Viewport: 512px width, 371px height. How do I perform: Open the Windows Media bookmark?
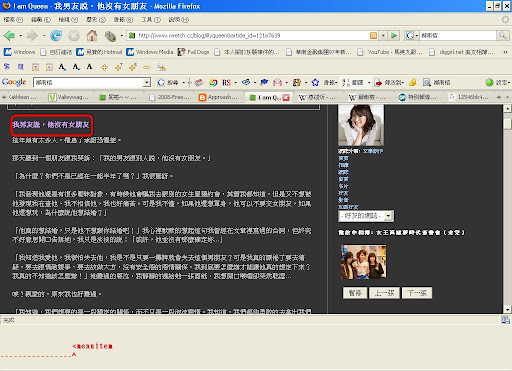(x=150, y=52)
